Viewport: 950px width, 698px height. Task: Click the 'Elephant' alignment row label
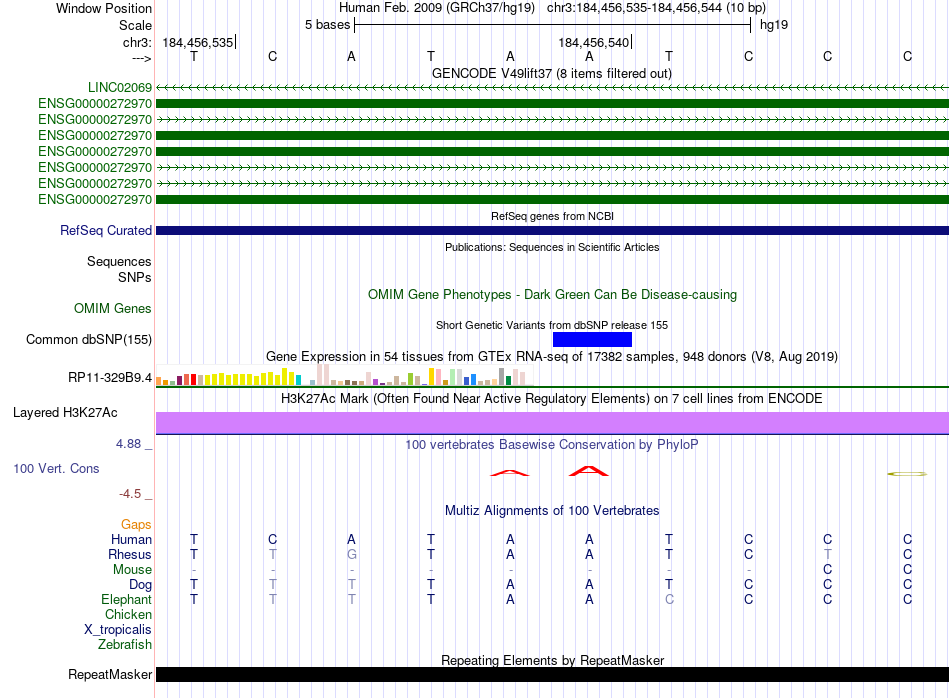[126, 599]
